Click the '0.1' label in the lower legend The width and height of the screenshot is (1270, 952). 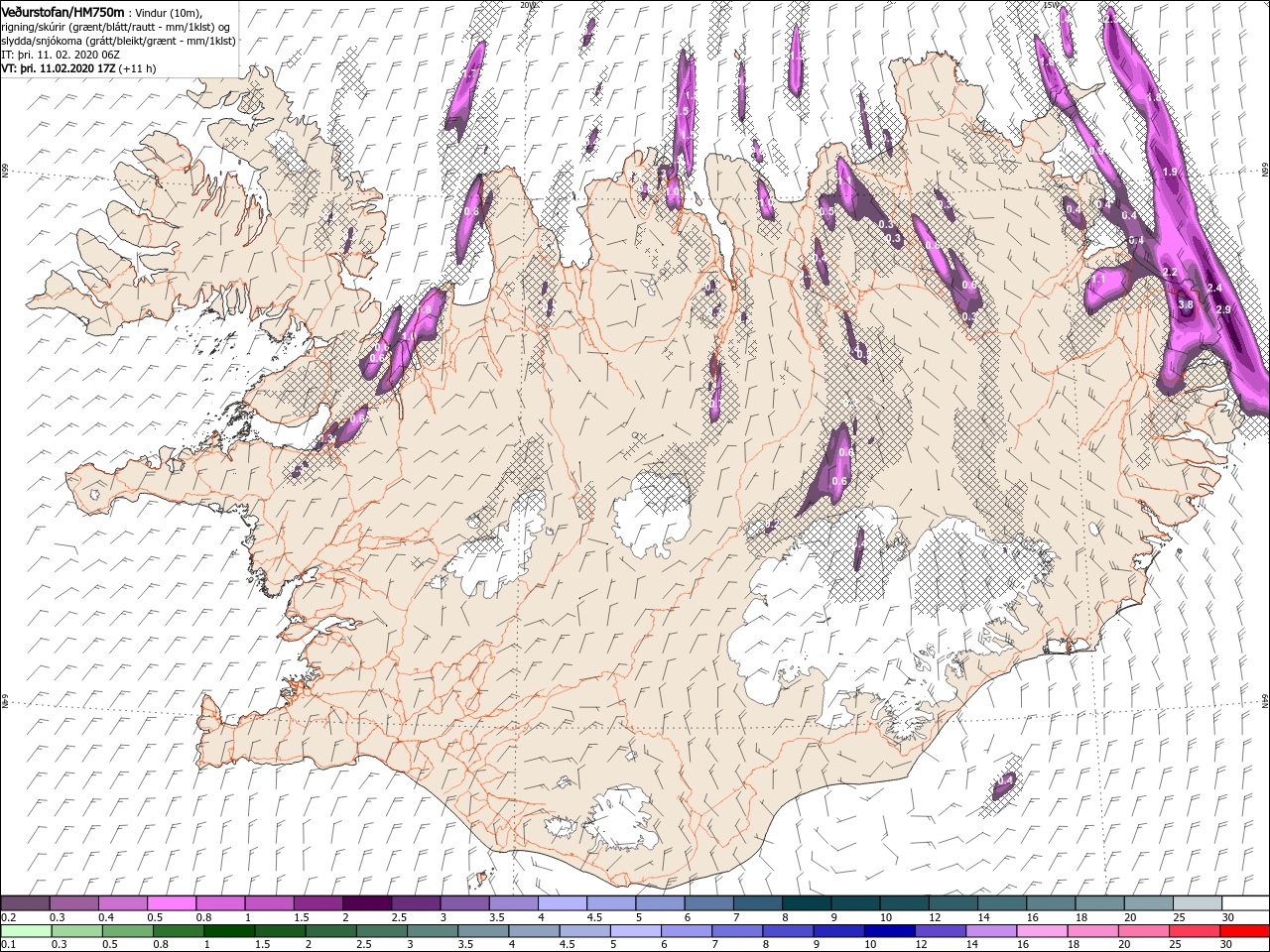coord(8,945)
